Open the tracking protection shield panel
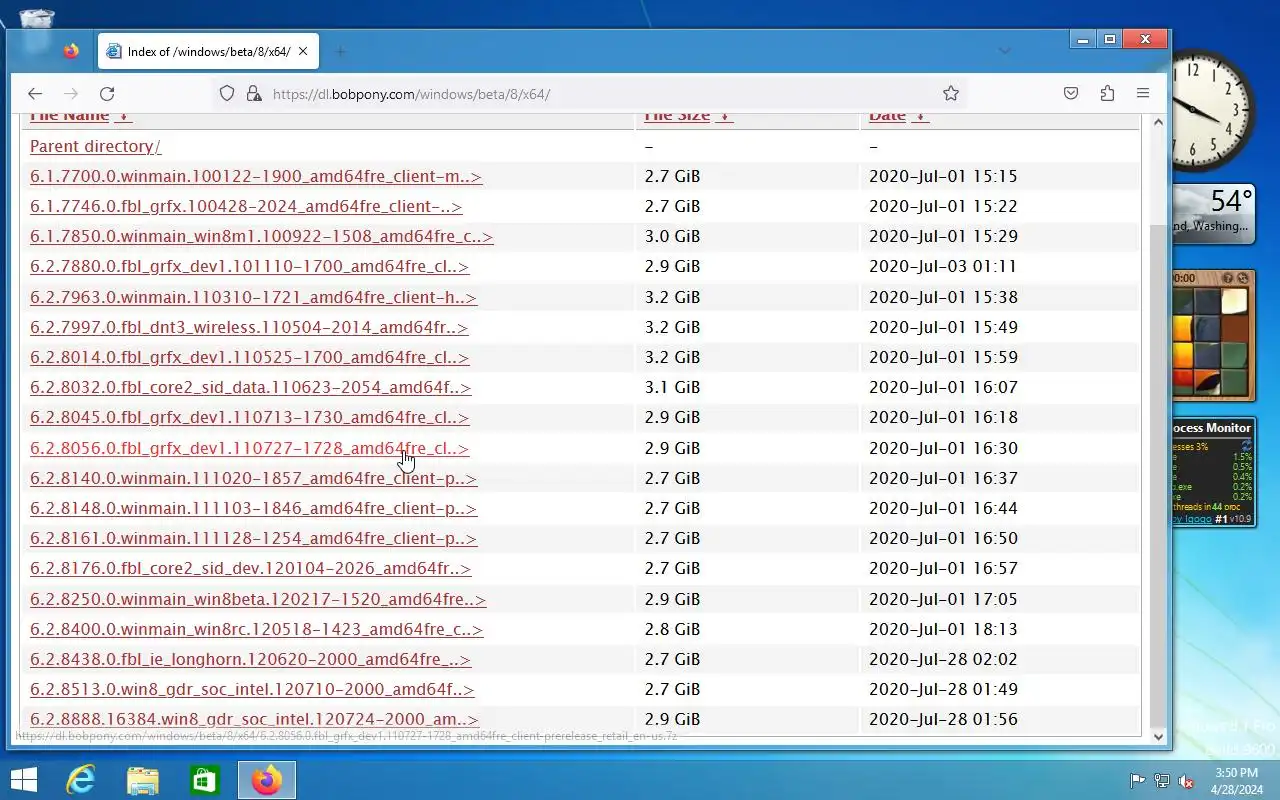 (227, 93)
